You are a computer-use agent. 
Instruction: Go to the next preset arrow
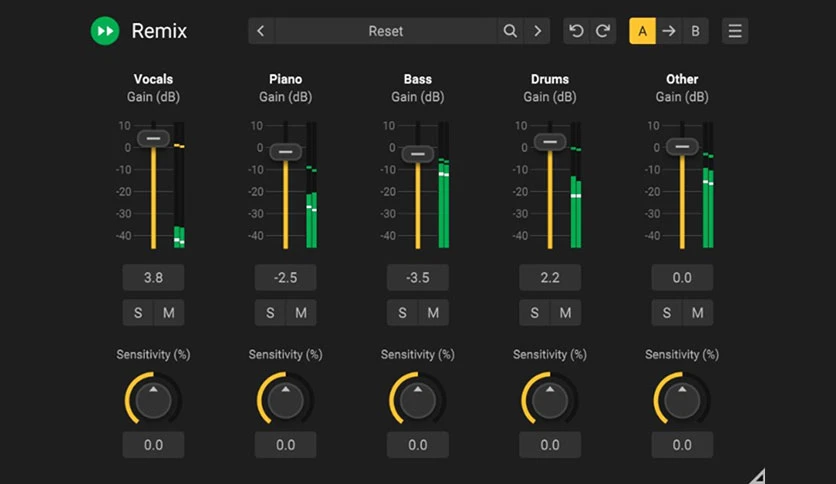537,31
